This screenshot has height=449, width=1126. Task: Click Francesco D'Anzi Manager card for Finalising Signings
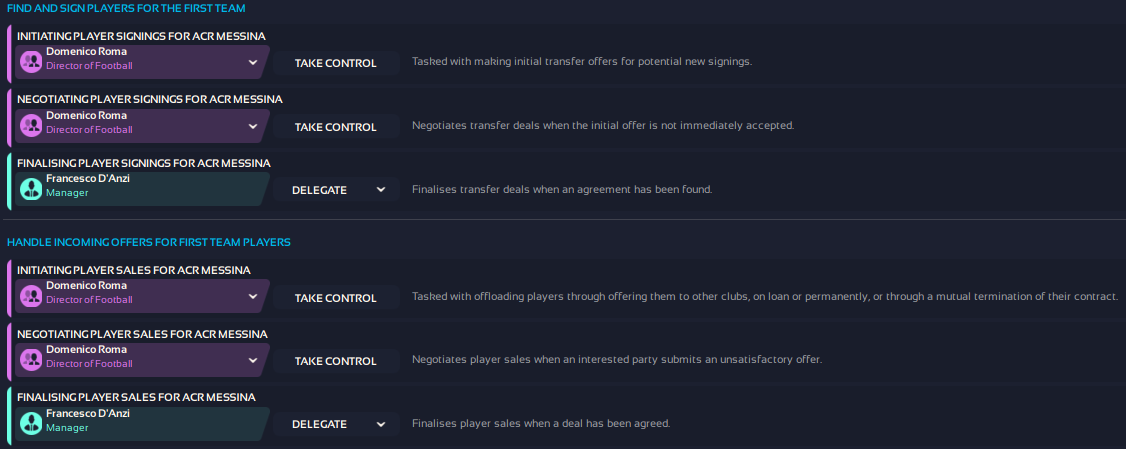[140, 186]
